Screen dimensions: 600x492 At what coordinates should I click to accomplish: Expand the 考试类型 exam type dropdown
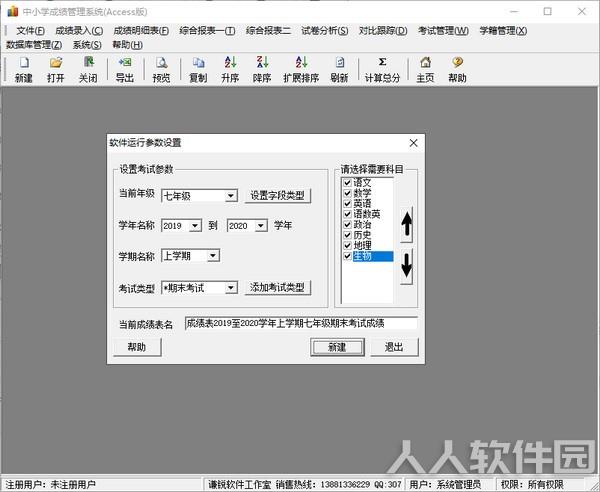coord(231,288)
